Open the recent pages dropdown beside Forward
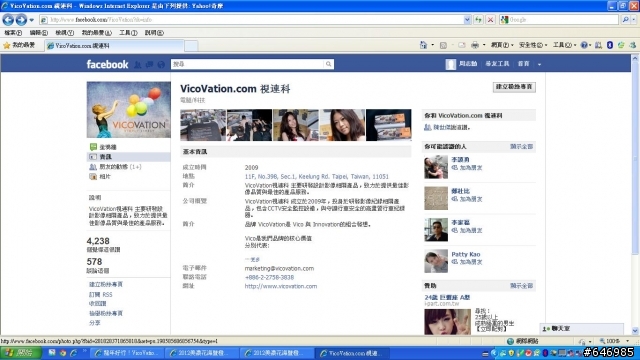The height and width of the screenshot is (360, 640). click(31, 20)
